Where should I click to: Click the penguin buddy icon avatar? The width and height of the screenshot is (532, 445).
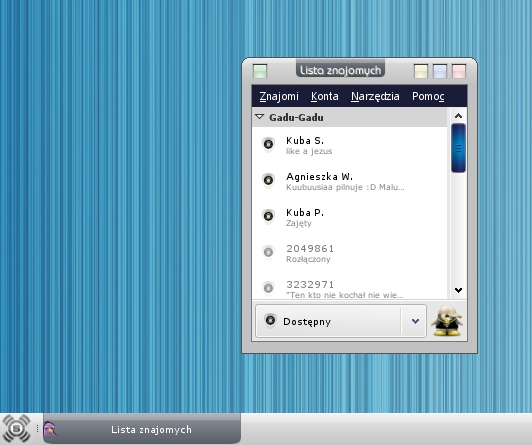click(447, 321)
